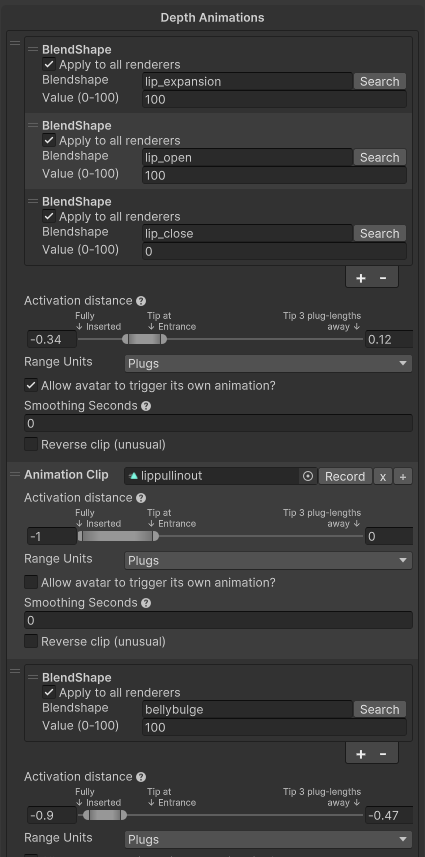The height and width of the screenshot is (857, 425).
Task: Click help icon beside Animation Clip's Activation distance
Action: point(141,498)
